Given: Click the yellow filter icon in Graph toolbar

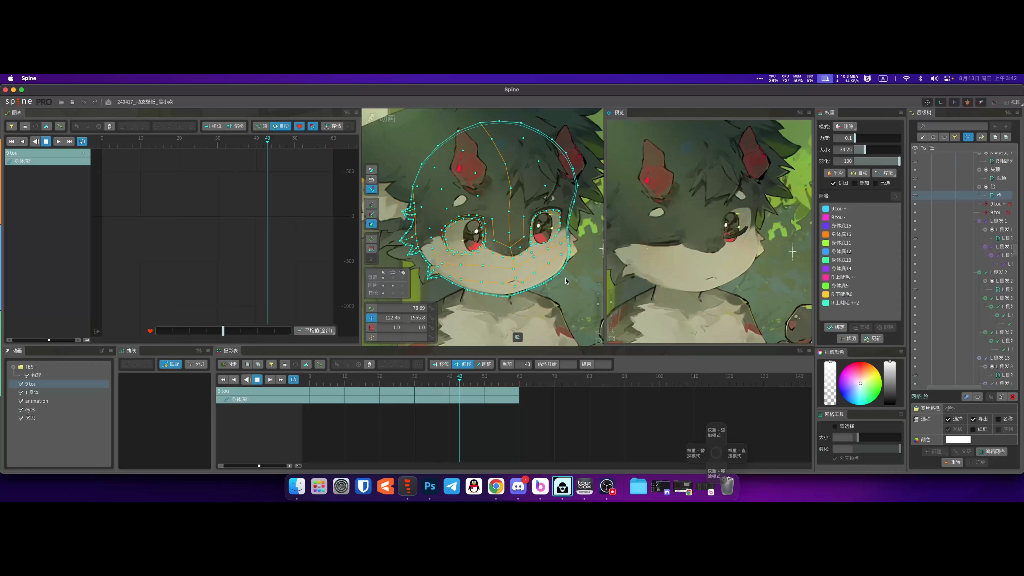Looking at the screenshot, I should pos(11,126).
